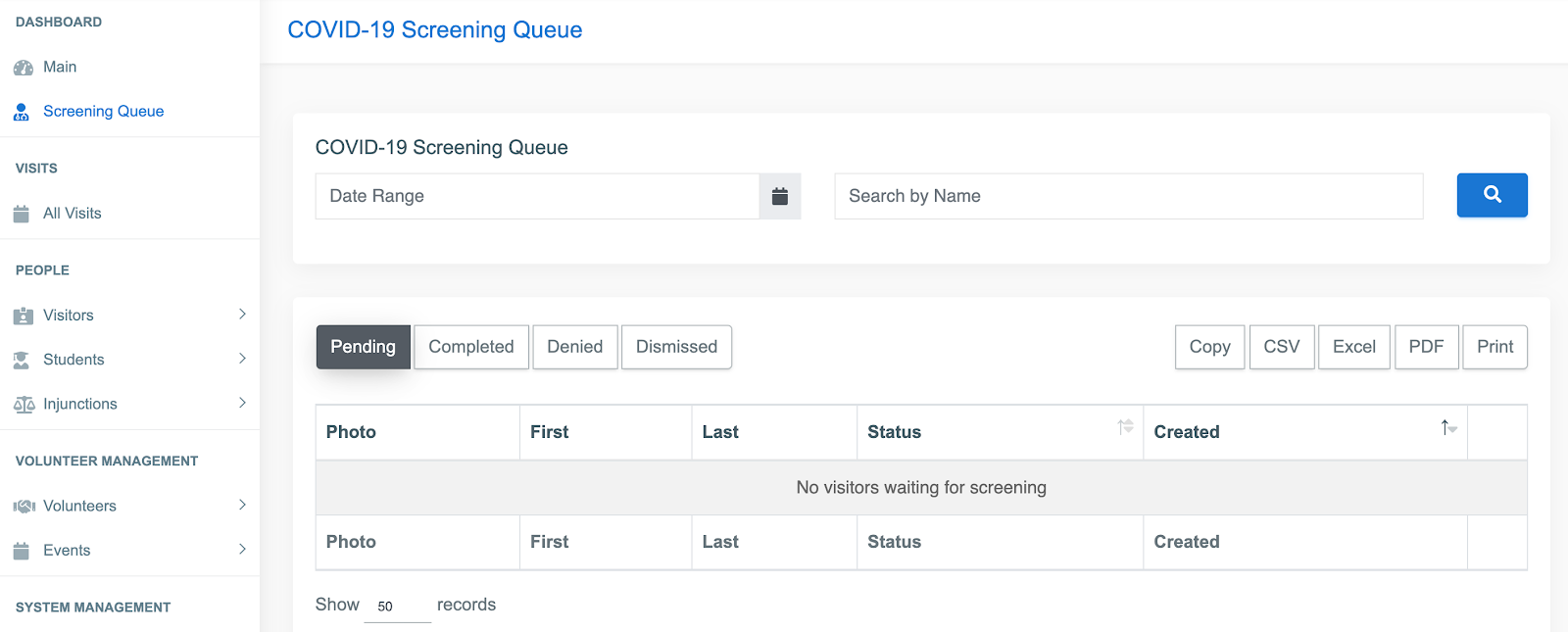Open the date range calendar picker icon
This screenshot has height=632, width=1568.
tap(780, 196)
